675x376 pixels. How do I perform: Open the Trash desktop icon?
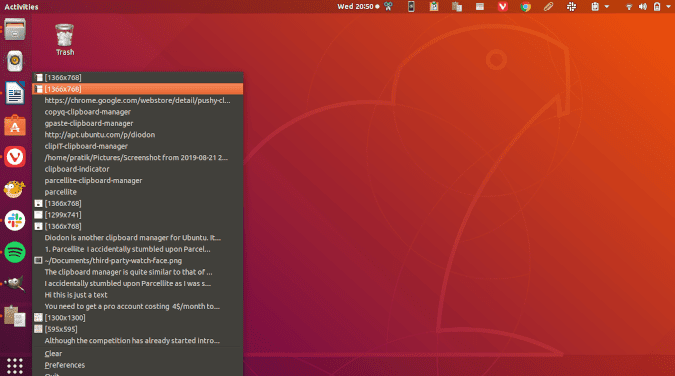pos(65,40)
